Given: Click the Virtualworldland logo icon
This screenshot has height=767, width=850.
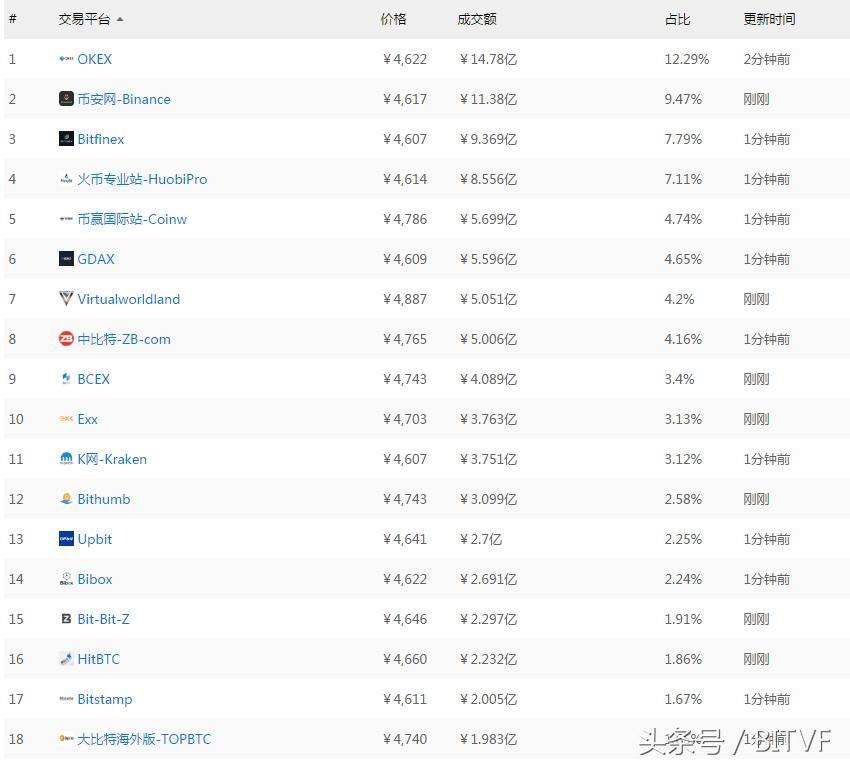Looking at the screenshot, I should click(66, 299).
